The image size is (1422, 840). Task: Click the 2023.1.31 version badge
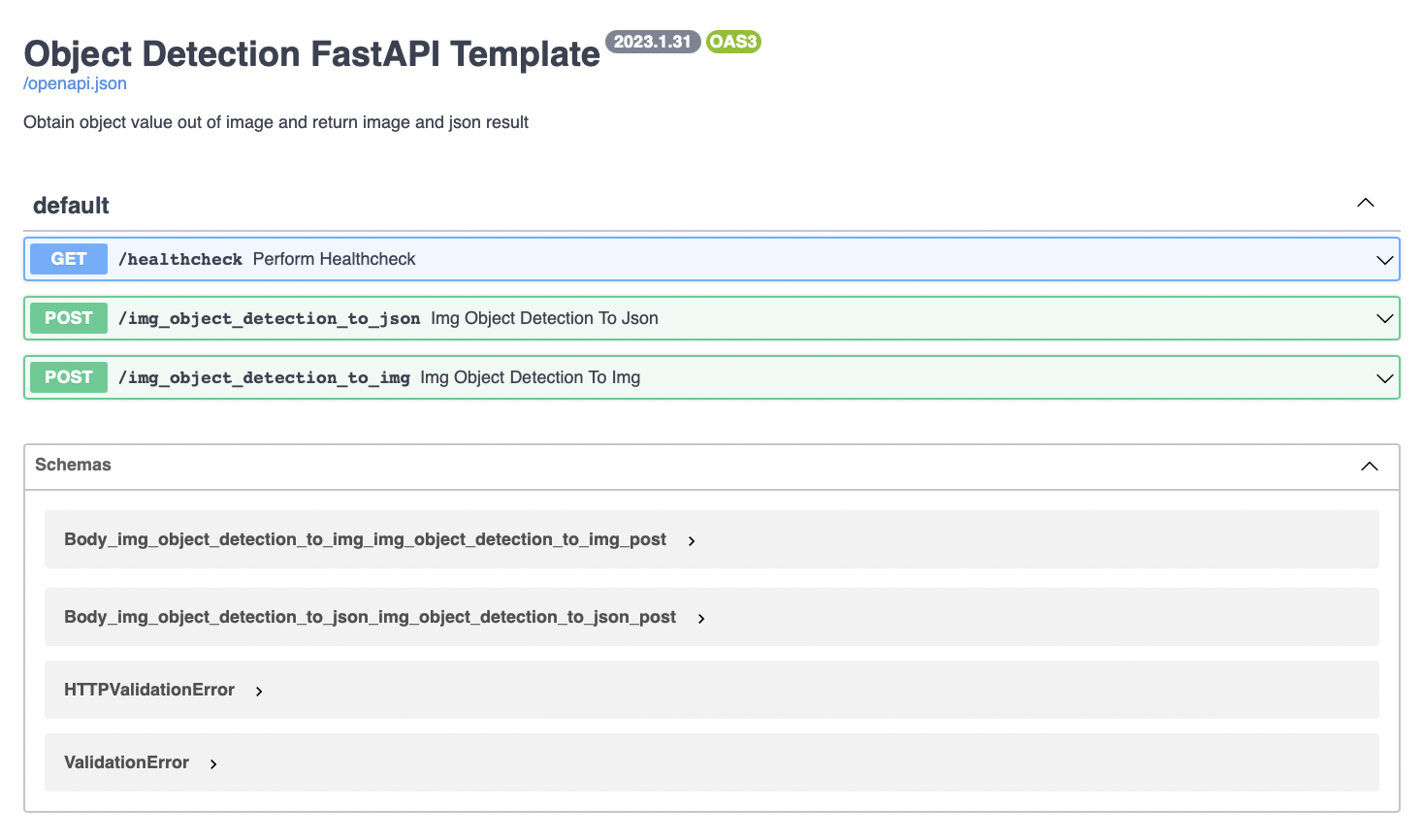653,42
